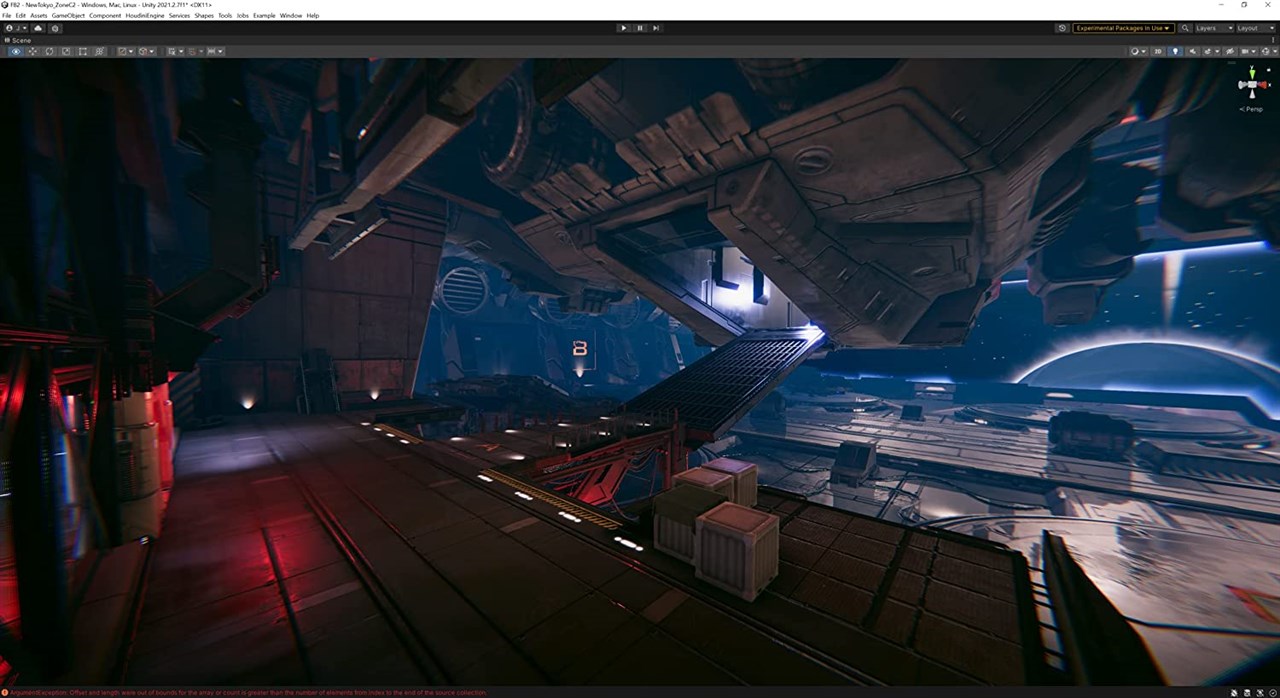Screen dimensions: 1280x698
Task: Switch the Scene tab
Action: click(20, 40)
